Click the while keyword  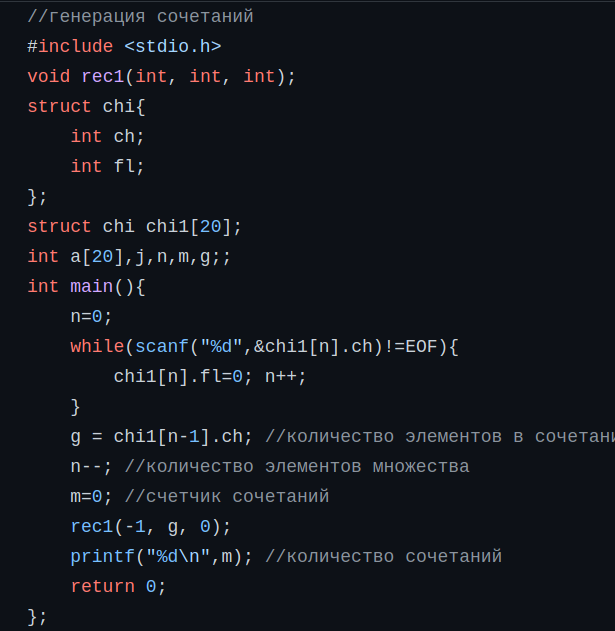(x=97, y=346)
